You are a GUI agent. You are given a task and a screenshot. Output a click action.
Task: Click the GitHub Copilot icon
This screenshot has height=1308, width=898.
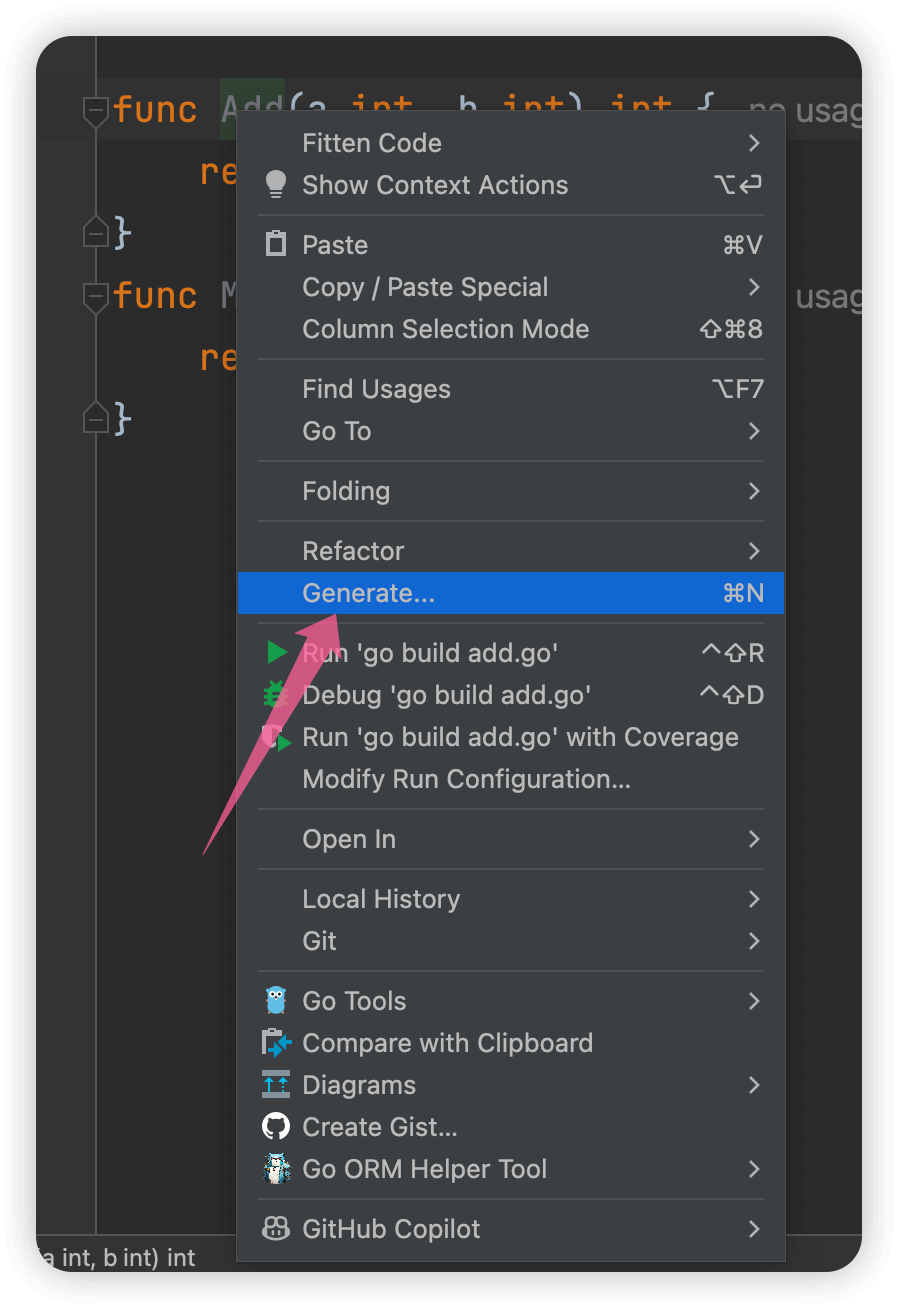(x=275, y=1229)
